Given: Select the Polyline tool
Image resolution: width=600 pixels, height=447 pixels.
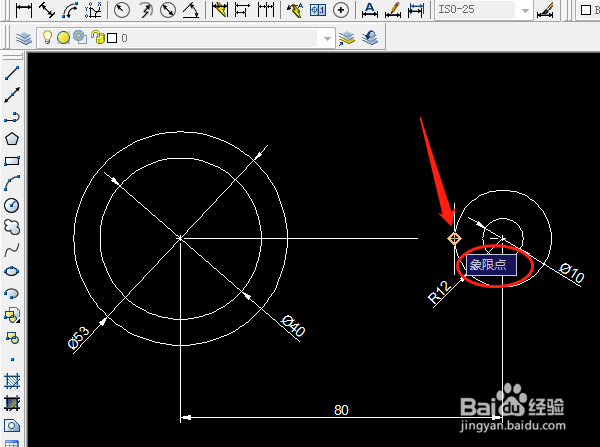Looking at the screenshot, I should (12, 117).
